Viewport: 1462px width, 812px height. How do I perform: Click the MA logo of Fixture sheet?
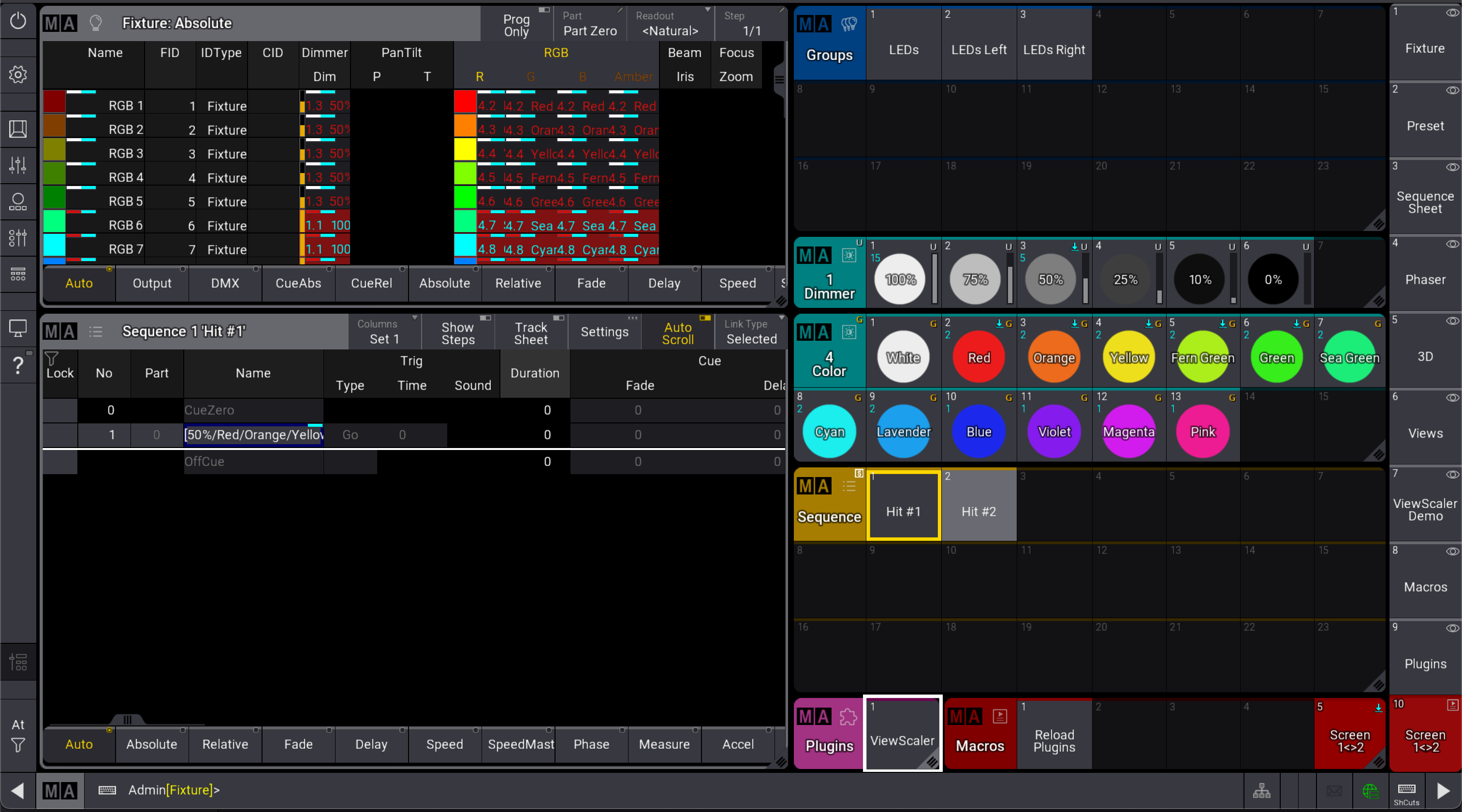click(60, 23)
